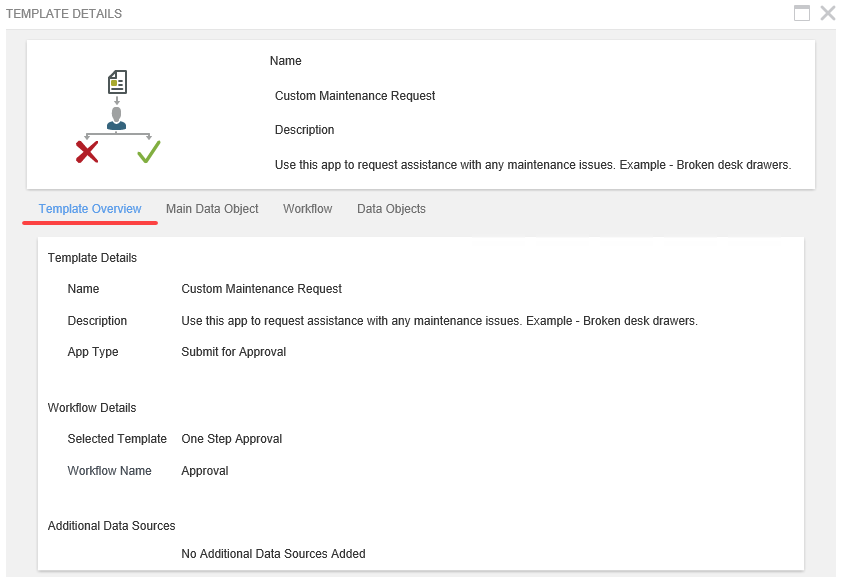Open the Main Data Object tab

click(x=212, y=209)
